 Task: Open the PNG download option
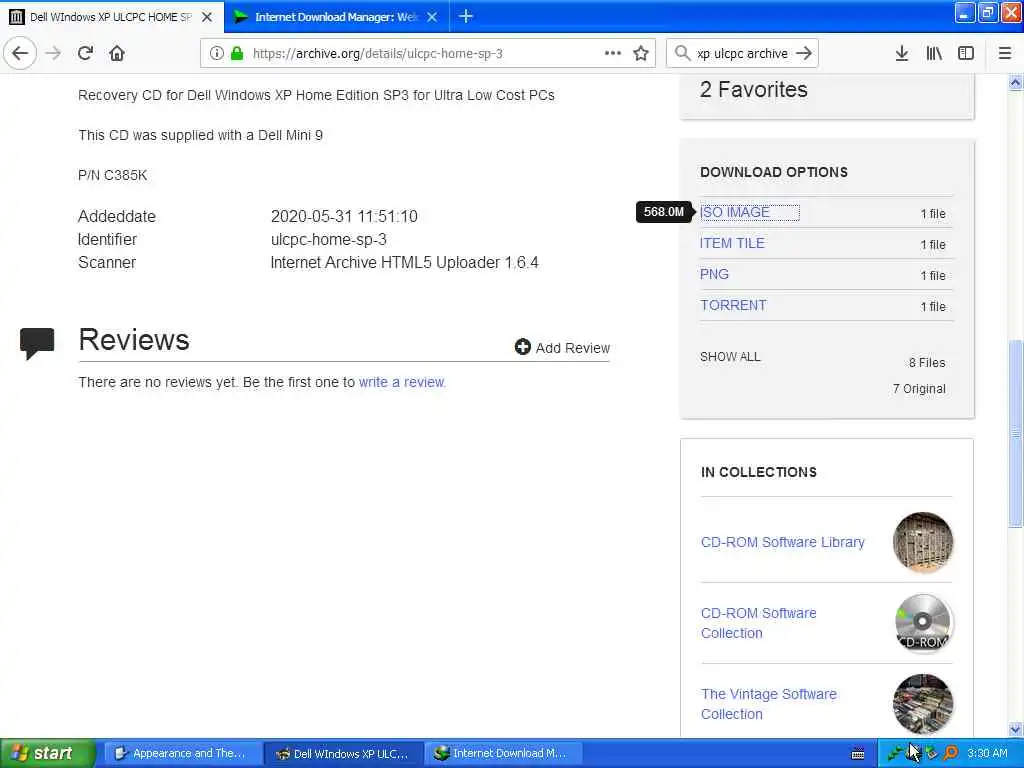pos(714,274)
